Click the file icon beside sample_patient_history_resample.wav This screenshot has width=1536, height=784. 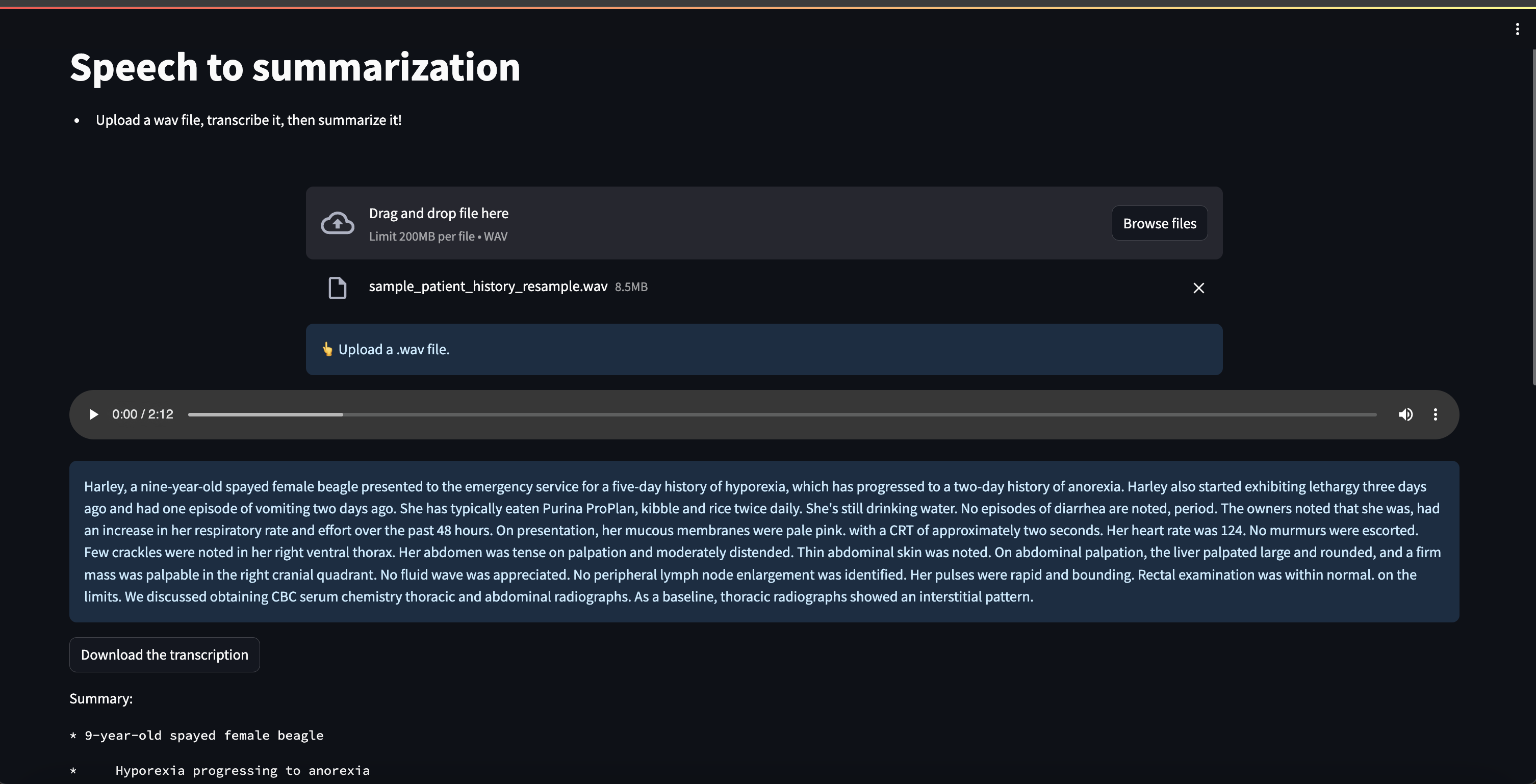[338, 288]
